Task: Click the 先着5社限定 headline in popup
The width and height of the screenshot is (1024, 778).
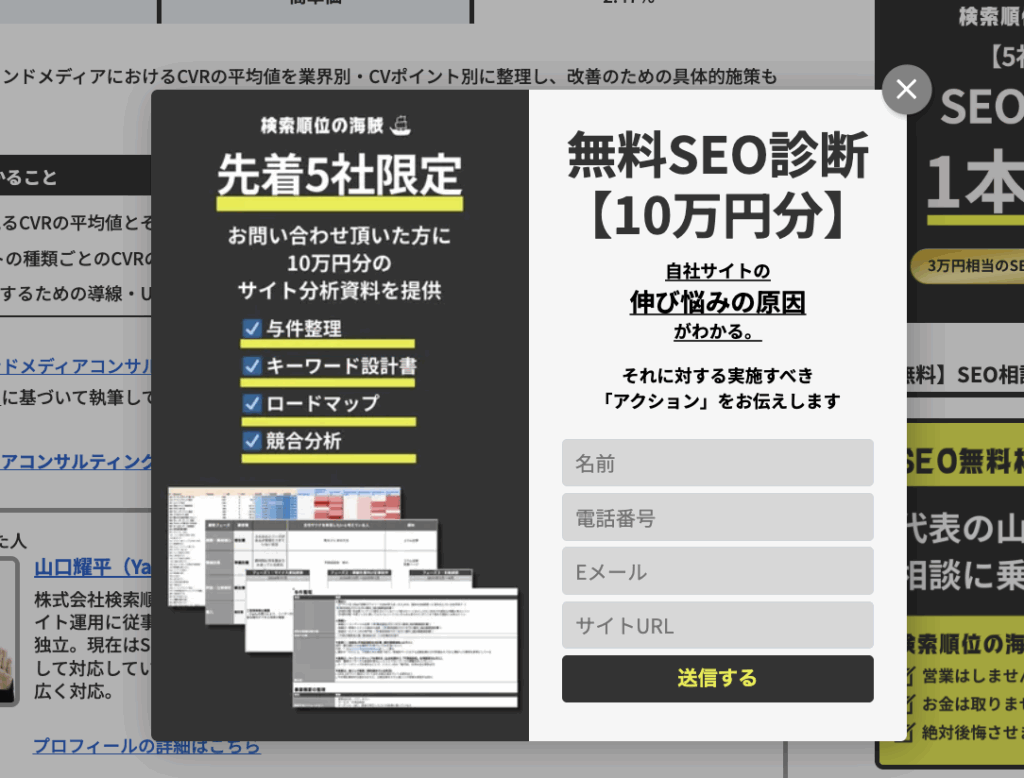Action: pyautogui.click(x=339, y=177)
